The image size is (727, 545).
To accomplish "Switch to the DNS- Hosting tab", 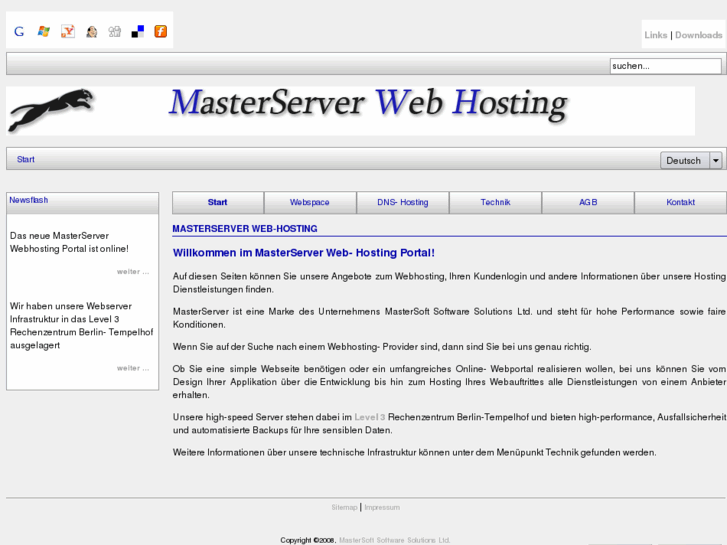I will 402,202.
